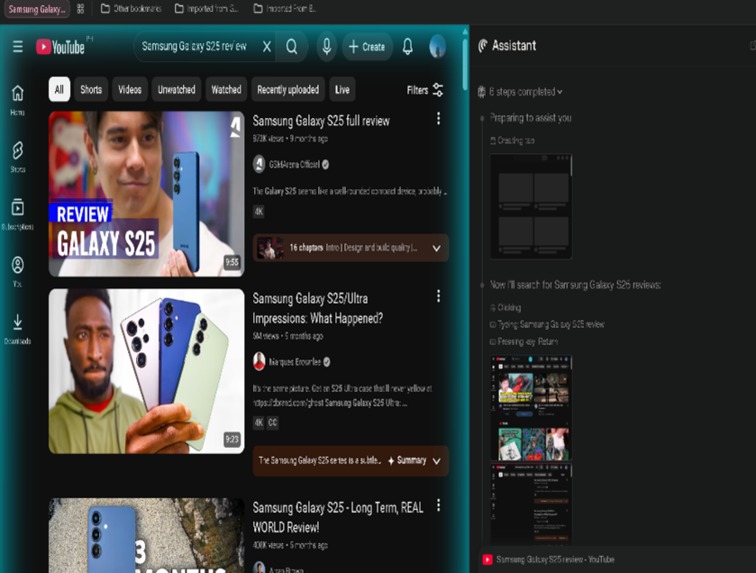The height and width of the screenshot is (573, 756).
Task: Select the Typing Samsung Galaxy S25 review step
Action: 547,325
